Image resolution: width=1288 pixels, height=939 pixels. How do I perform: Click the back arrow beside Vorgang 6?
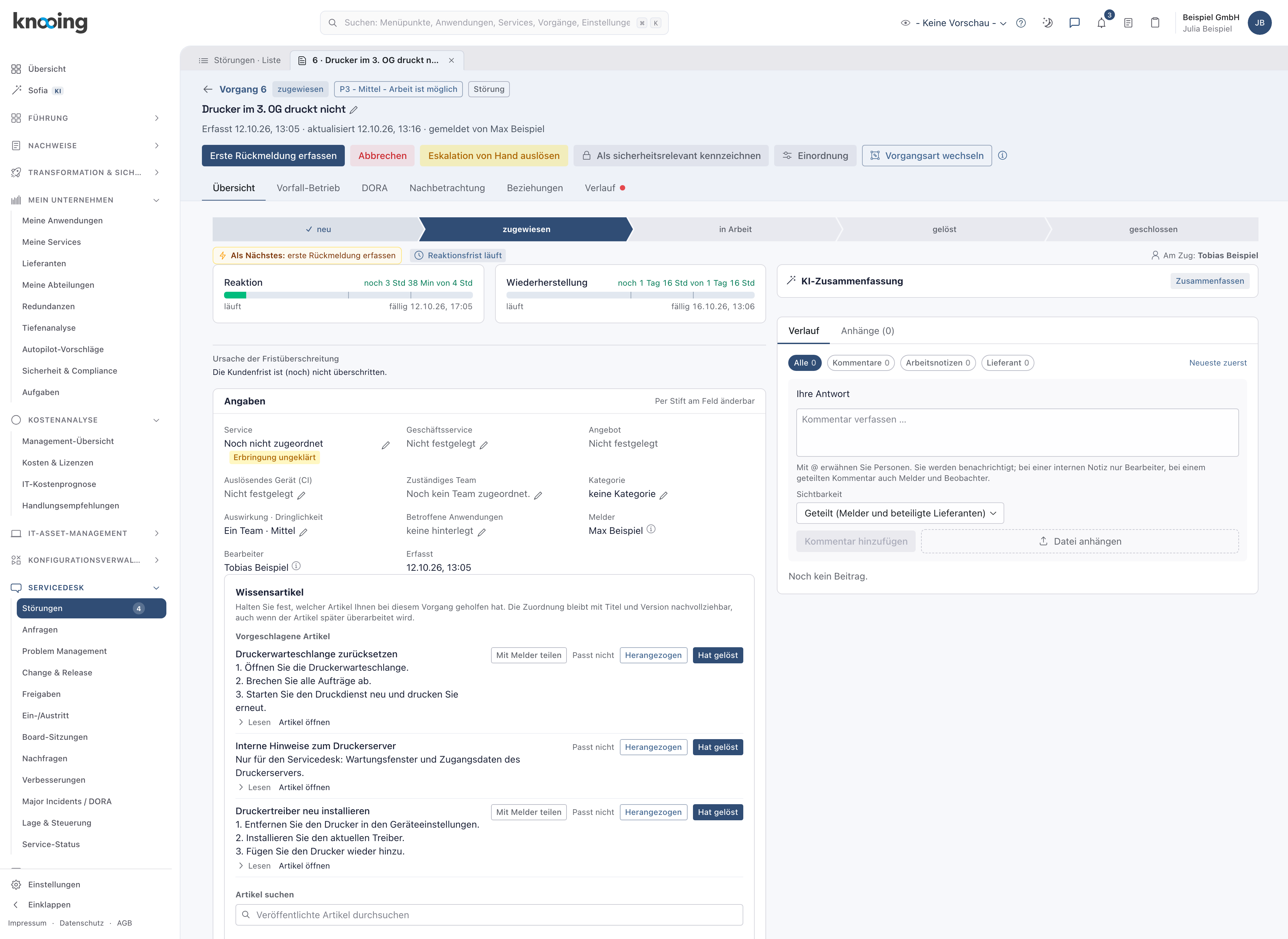coord(208,89)
